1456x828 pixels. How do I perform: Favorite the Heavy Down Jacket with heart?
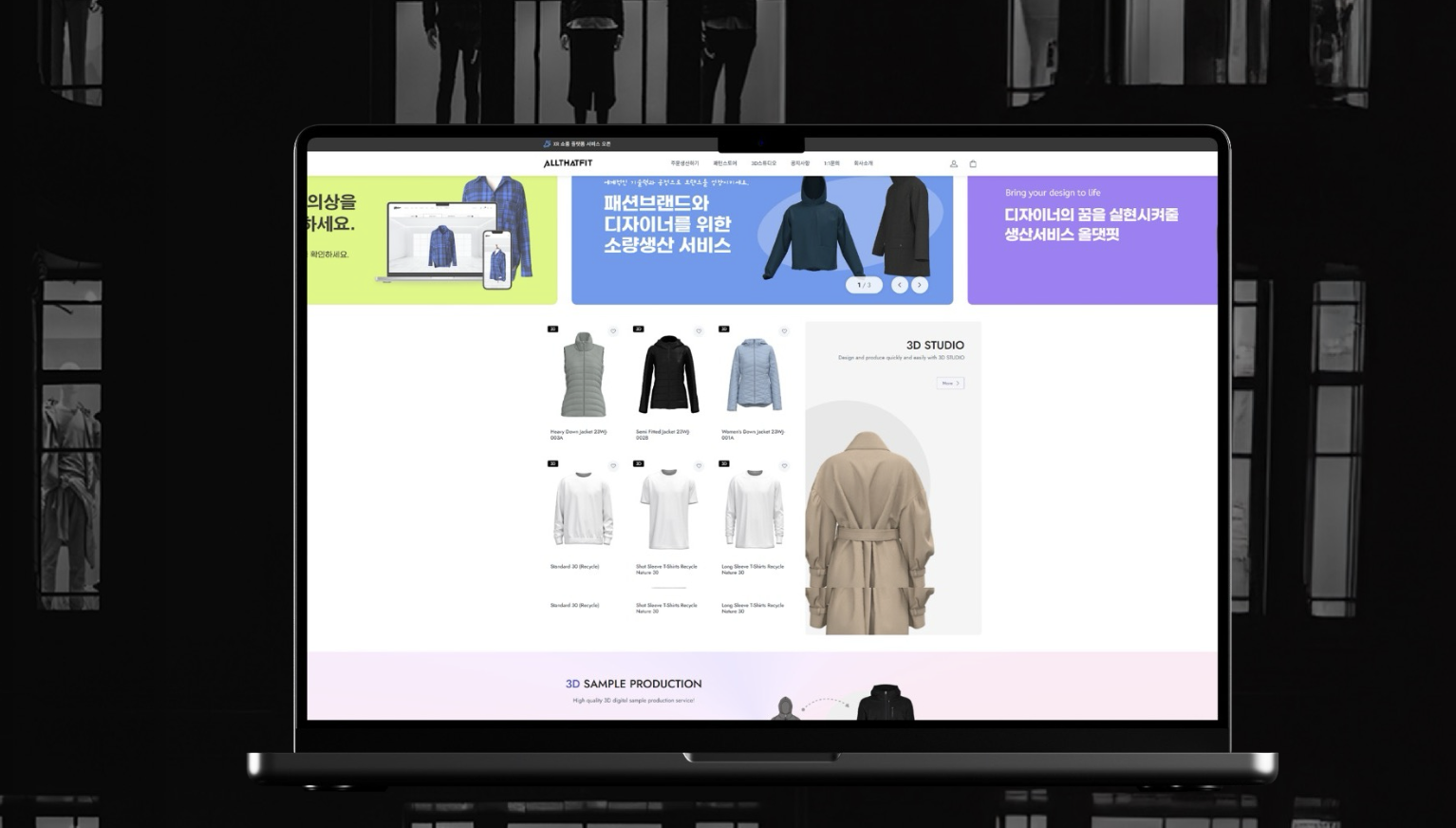coord(613,331)
